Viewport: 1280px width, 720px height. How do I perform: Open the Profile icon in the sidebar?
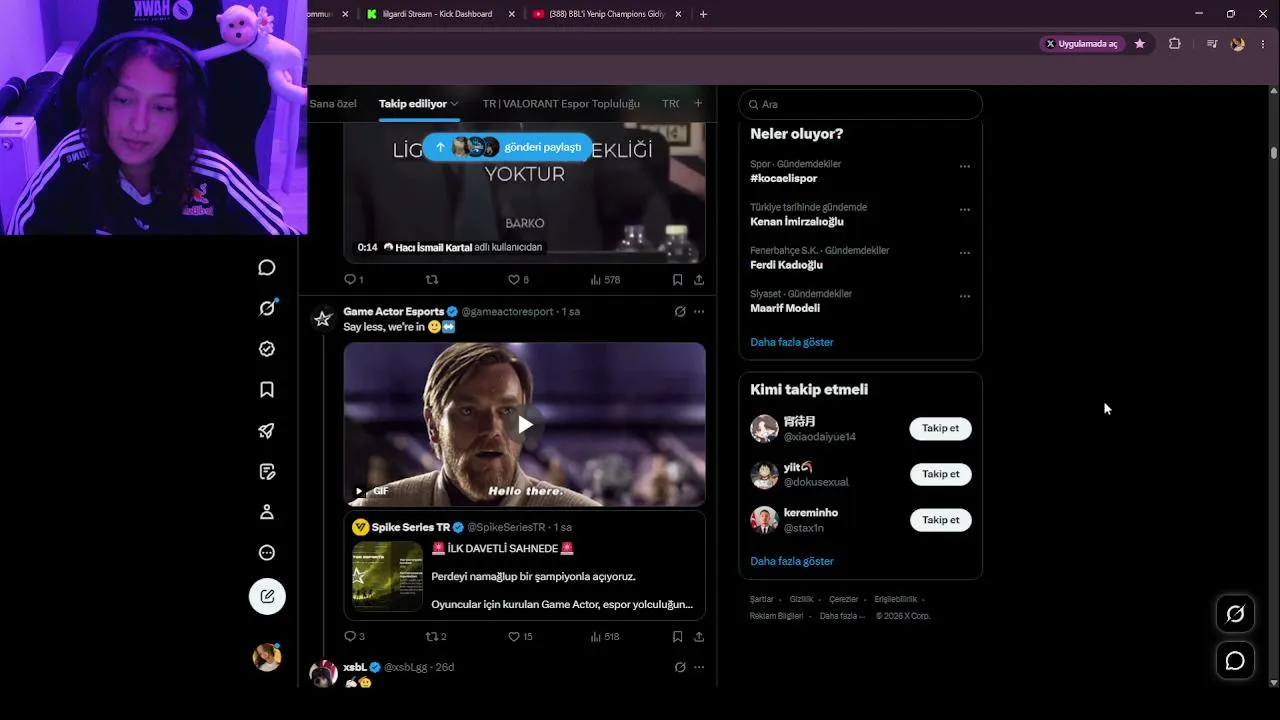tap(267, 512)
